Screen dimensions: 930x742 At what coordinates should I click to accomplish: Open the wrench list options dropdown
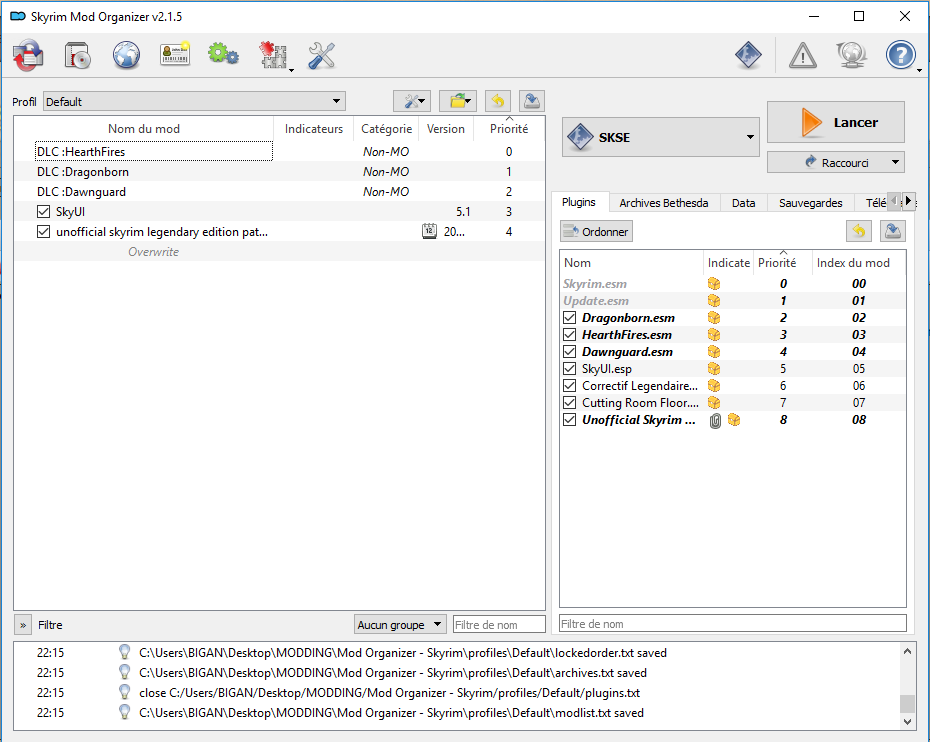[x=413, y=101]
